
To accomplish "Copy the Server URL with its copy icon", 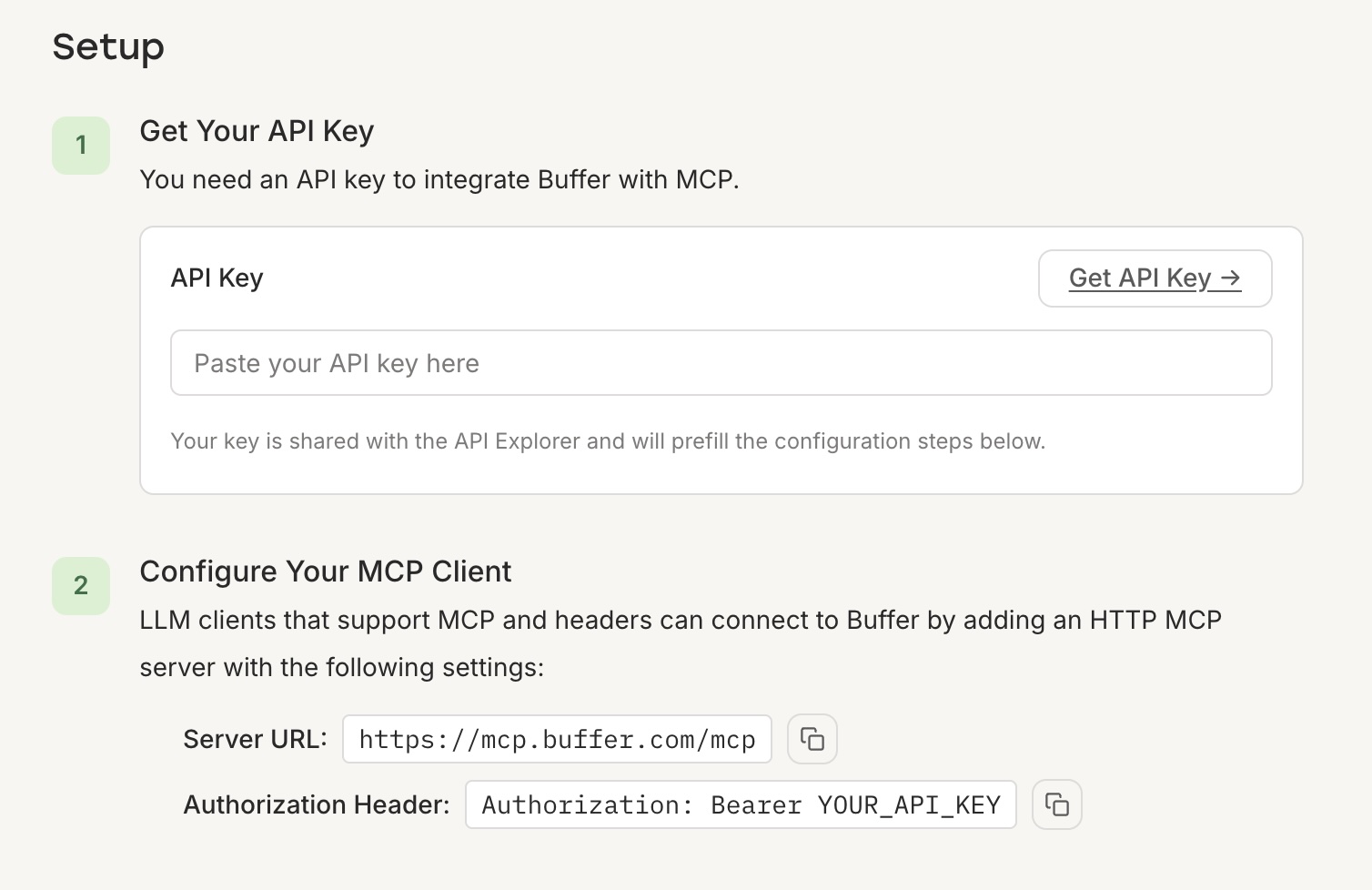I will click(812, 739).
